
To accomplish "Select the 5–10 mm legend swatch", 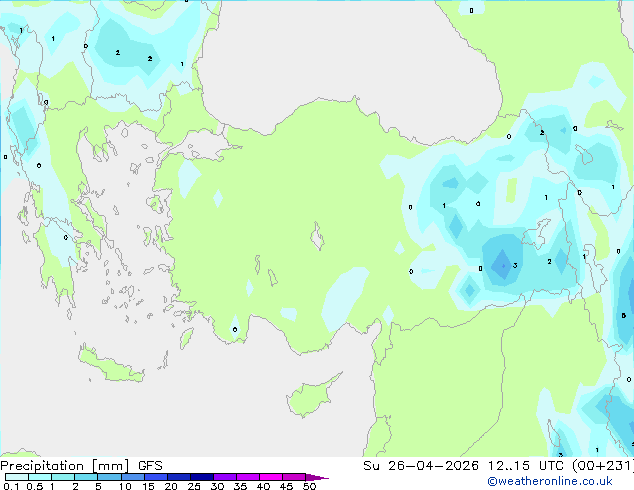I will click(109, 477).
